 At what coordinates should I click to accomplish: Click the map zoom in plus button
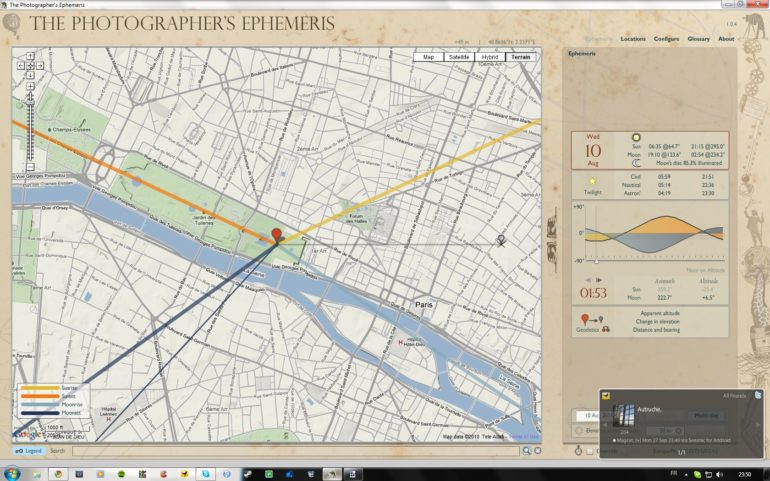(x=31, y=87)
